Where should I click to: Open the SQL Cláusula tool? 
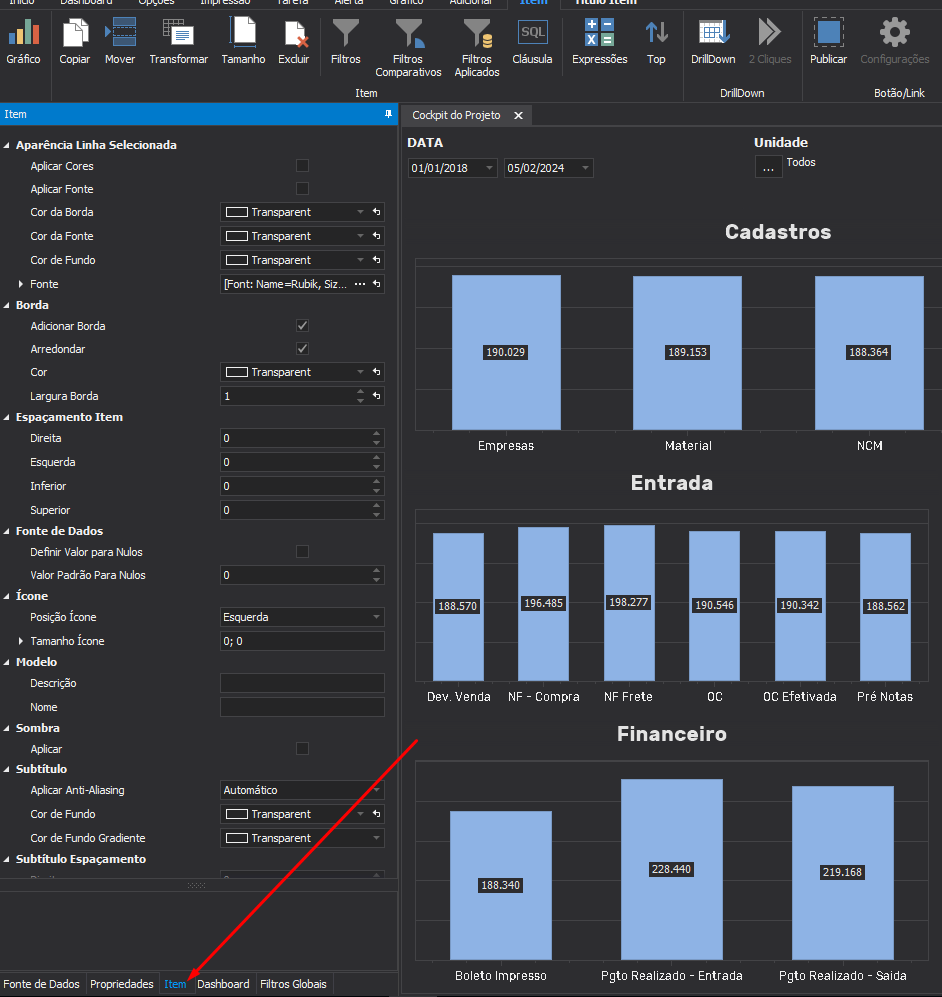pos(533,41)
